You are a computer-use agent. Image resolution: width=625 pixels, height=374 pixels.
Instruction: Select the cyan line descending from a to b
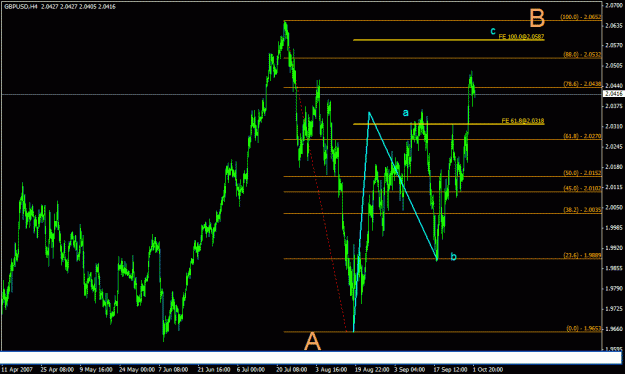403,187
